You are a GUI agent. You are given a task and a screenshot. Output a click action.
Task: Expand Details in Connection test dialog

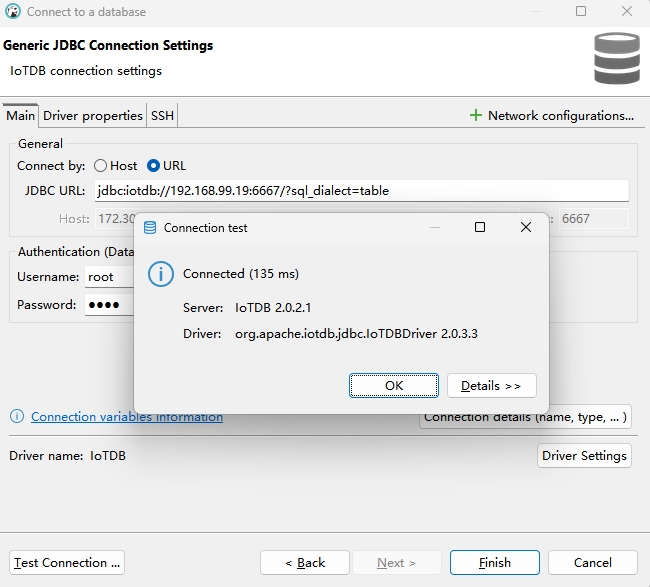pyautogui.click(x=491, y=386)
